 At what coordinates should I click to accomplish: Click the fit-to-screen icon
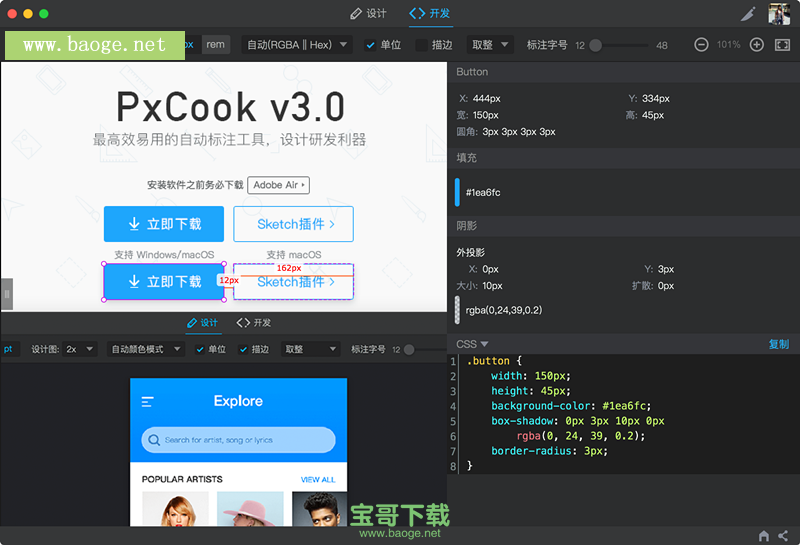click(x=782, y=45)
